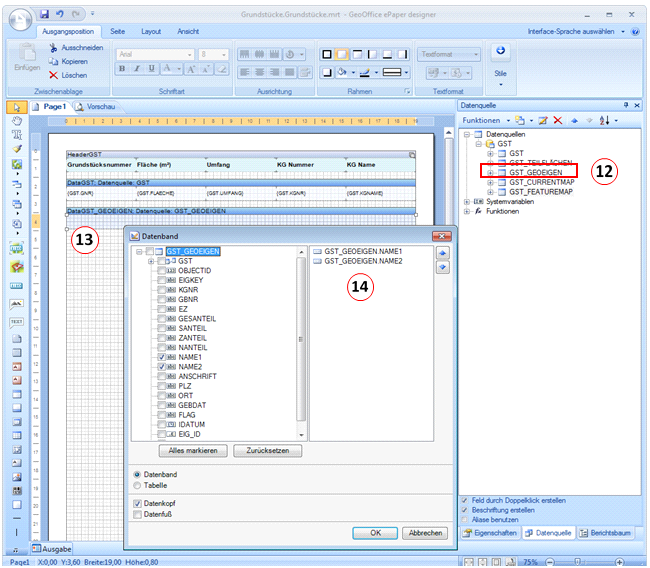This screenshot has width=650, height=568.
Task: Open the Berichtsbaum tab
Action: (x=606, y=533)
